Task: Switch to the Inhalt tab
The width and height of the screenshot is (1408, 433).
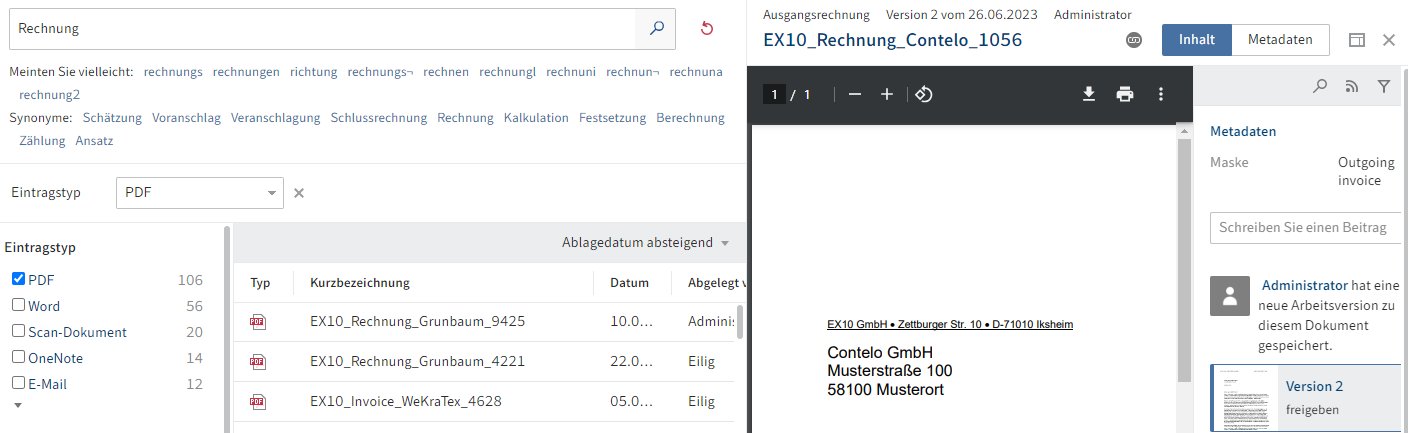Action: tap(1196, 40)
